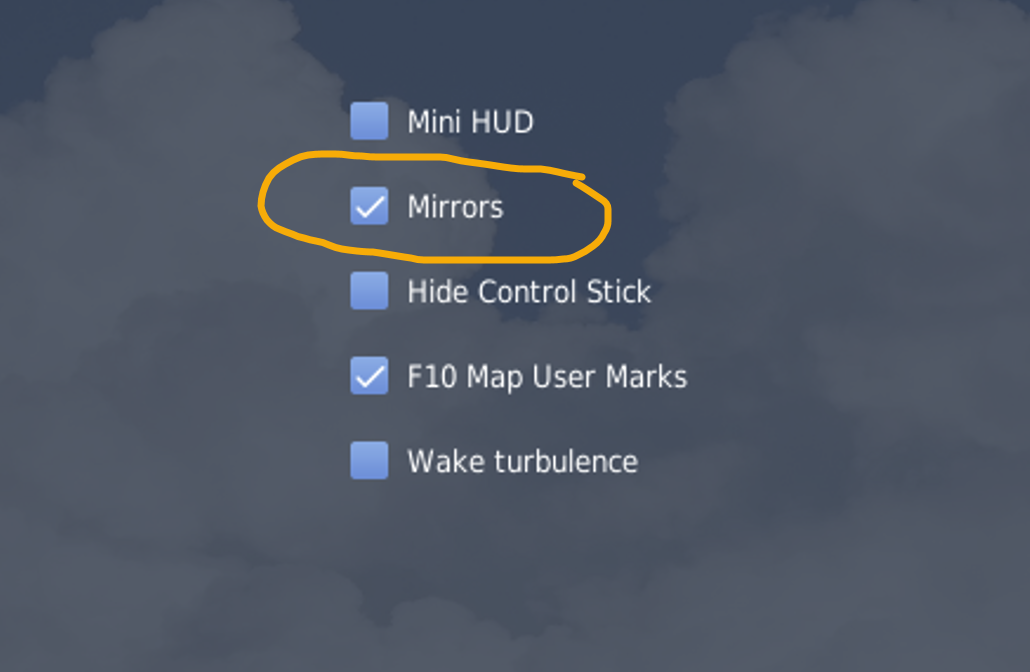Click the Hide Control Stick label
The image size is (1030, 672).
pos(529,292)
